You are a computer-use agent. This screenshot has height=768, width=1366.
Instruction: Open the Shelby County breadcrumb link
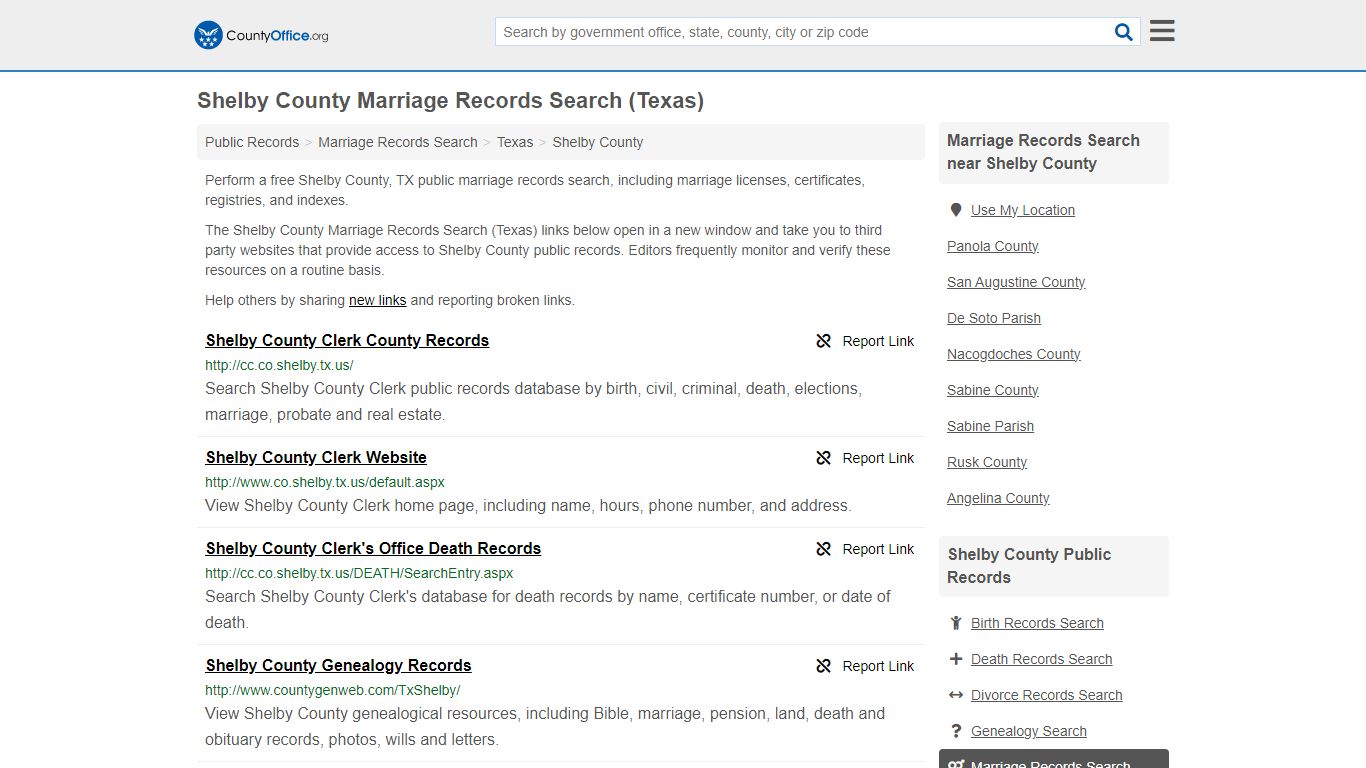[598, 142]
